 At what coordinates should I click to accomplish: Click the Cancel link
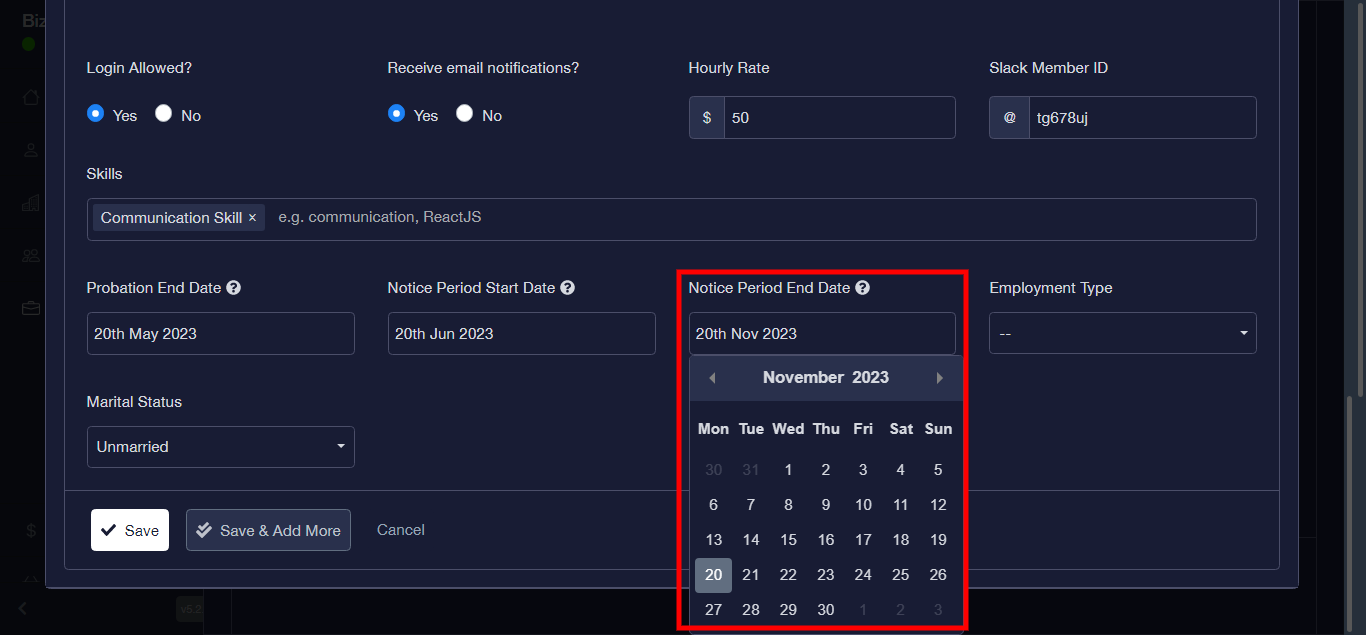(401, 530)
